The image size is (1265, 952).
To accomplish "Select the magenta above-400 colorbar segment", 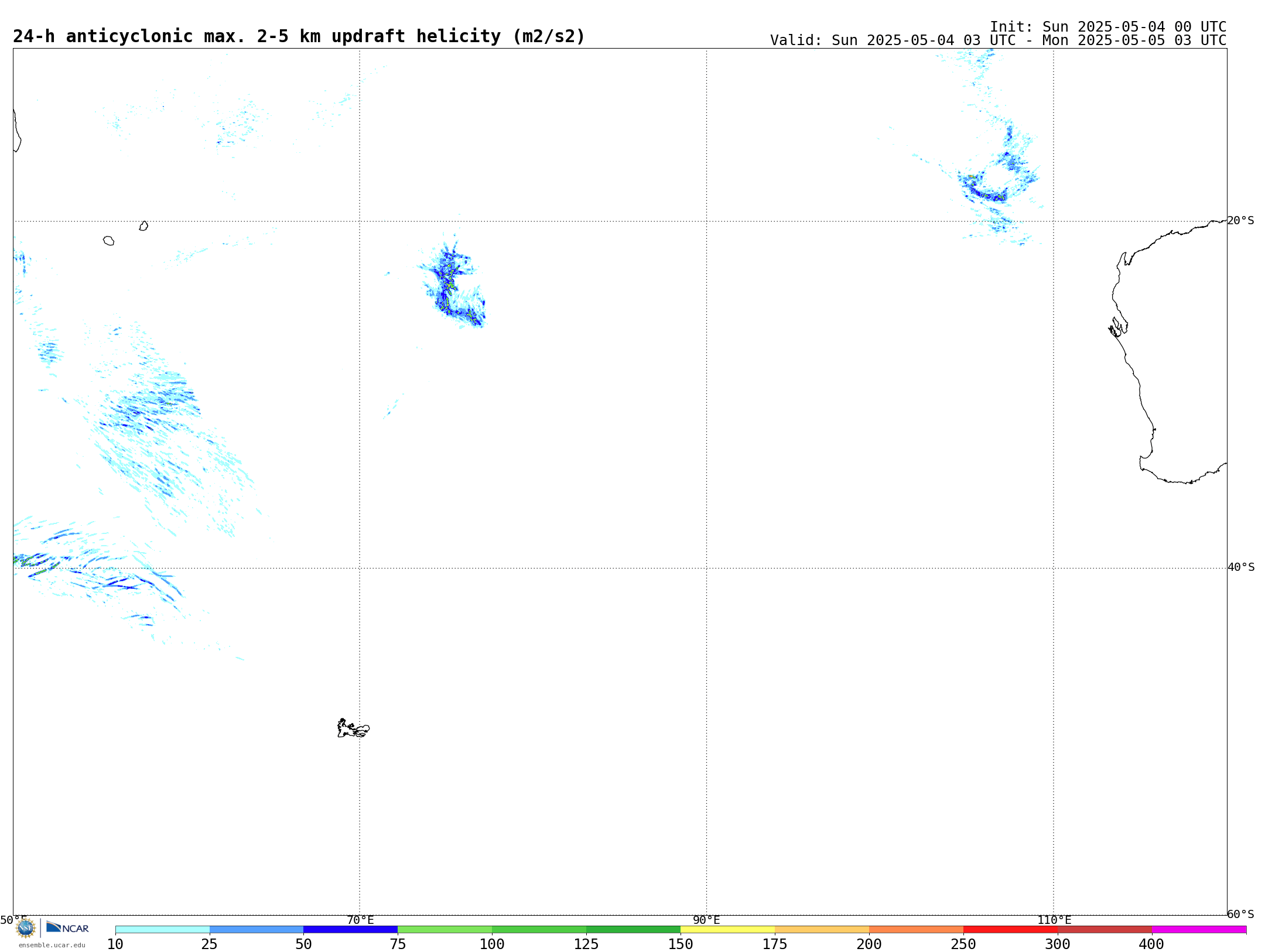I will pyautogui.click(x=1199, y=930).
